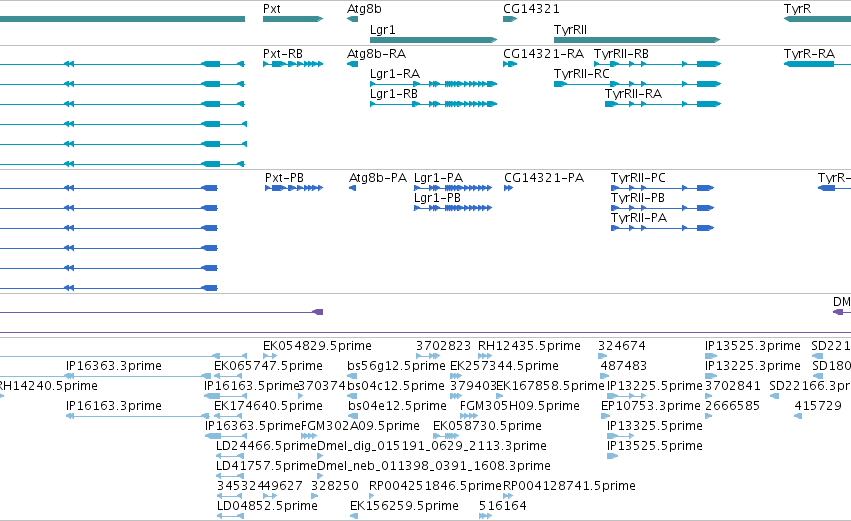Viewport: 851px width, 521px height.
Task: Click EST label IP13225.5prime
Action: (655, 386)
